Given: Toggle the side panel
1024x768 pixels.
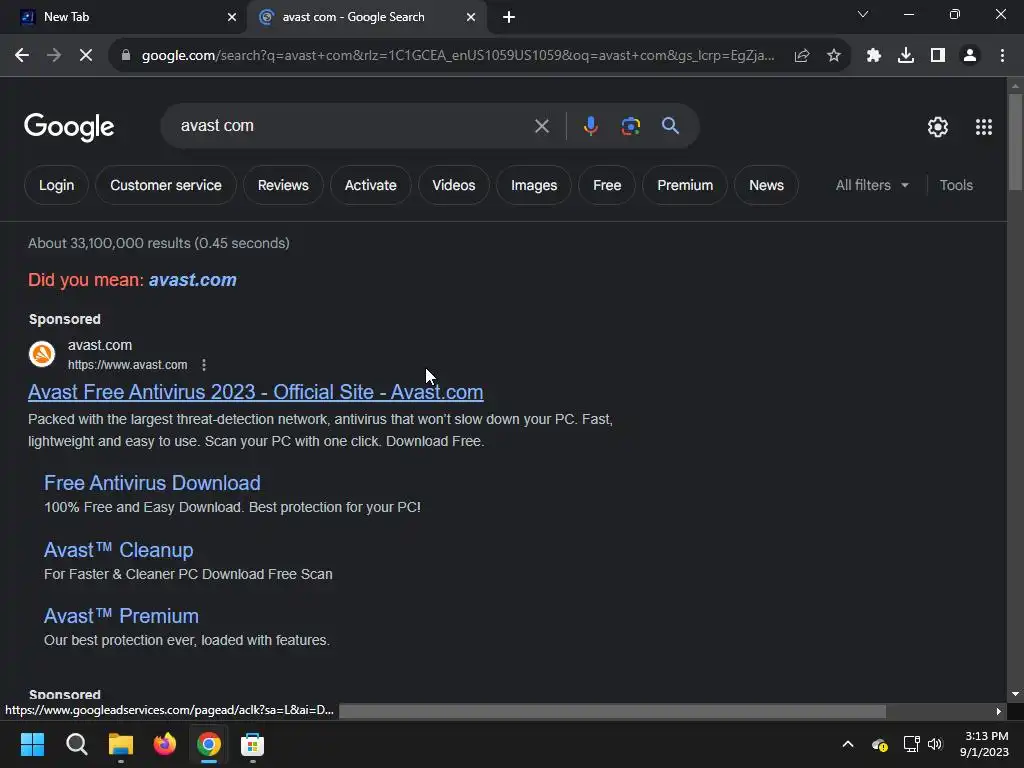Looking at the screenshot, I should pyautogui.click(x=938, y=56).
